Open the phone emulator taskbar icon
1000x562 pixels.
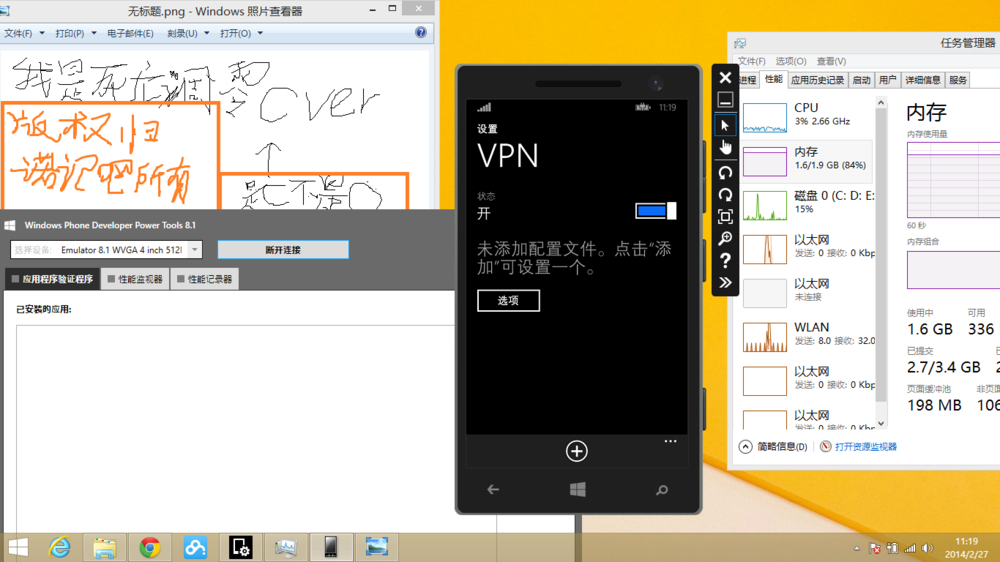pyautogui.click(x=331, y=547)
